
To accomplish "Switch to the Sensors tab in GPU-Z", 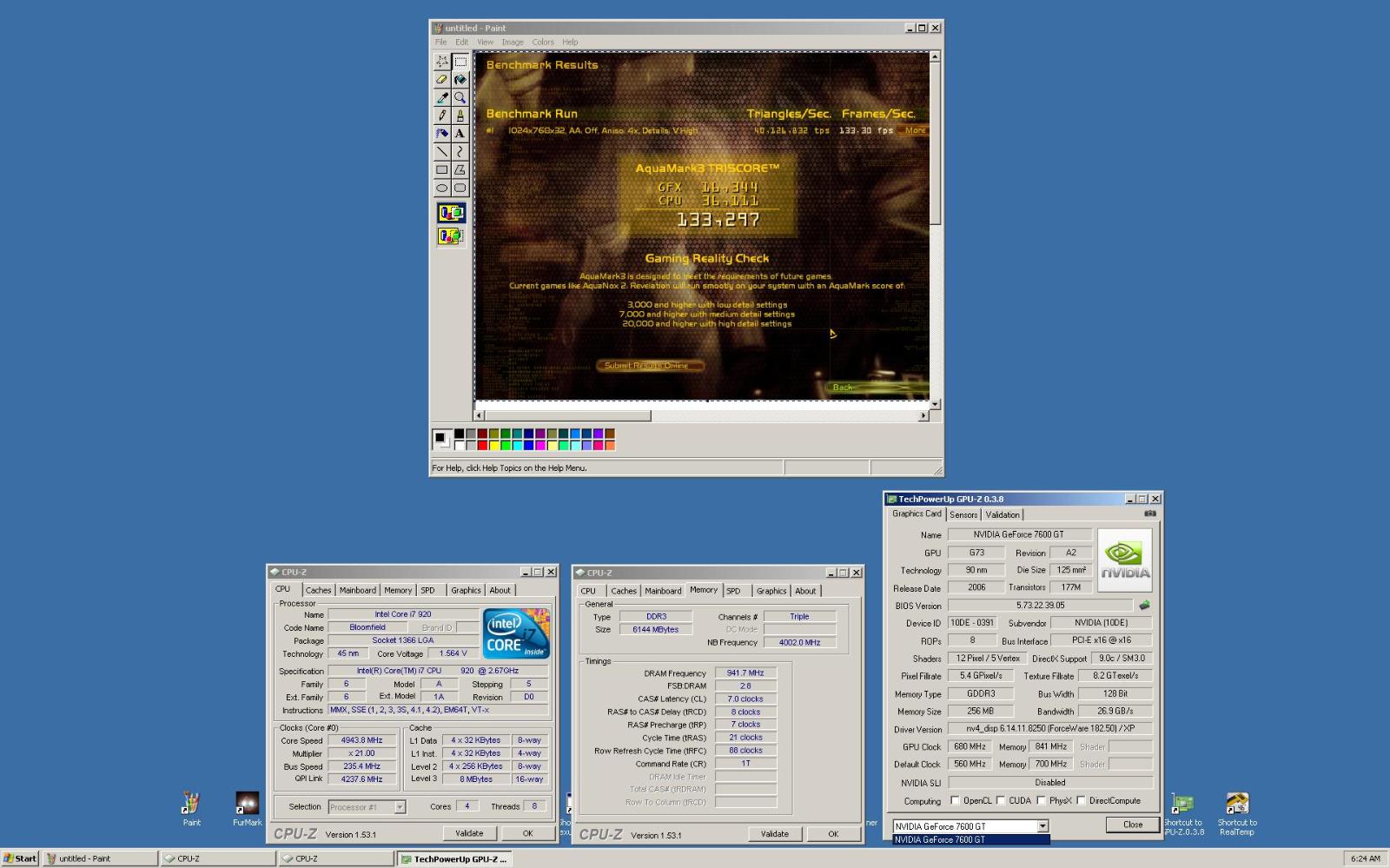I will [x=963, y=514].
